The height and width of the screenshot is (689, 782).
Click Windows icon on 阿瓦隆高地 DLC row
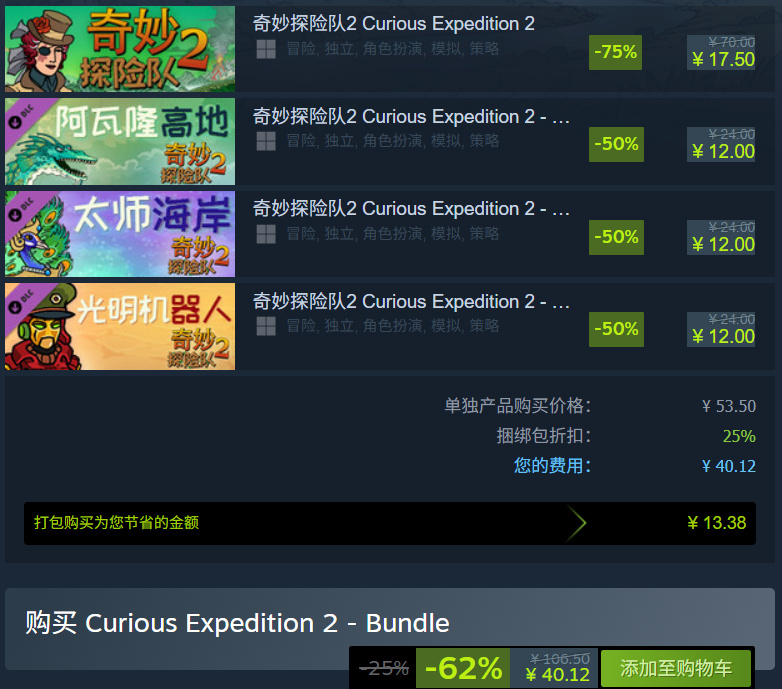pos(266,142)
